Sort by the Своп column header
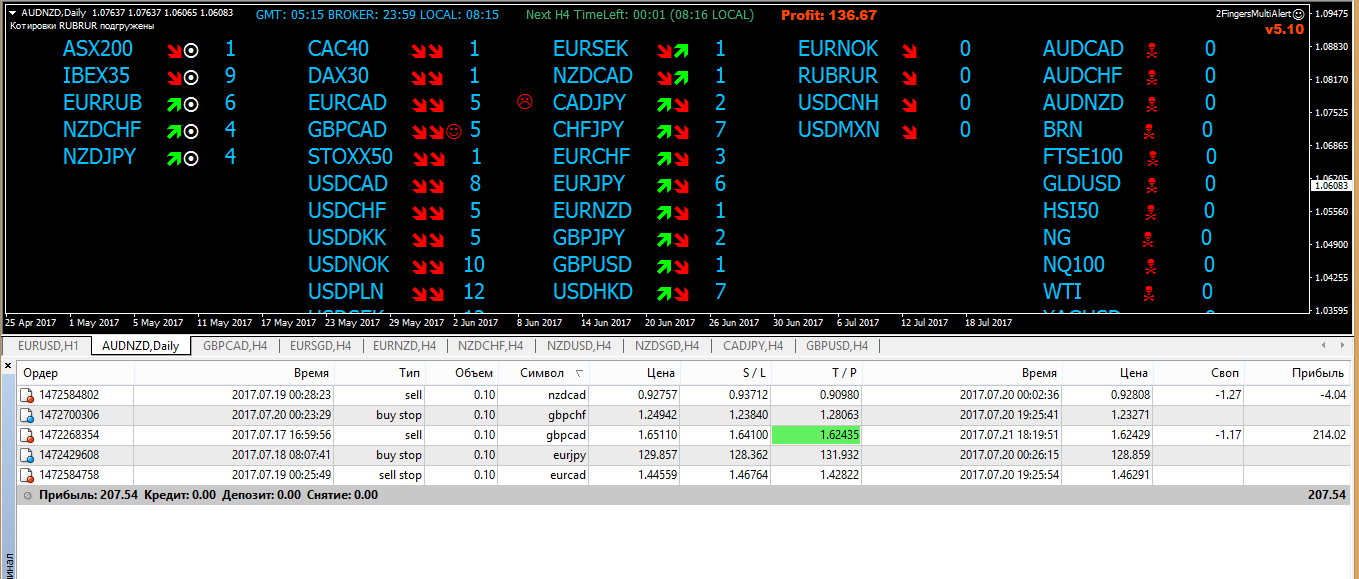This screenshot has width=1359, height=579. click(1196, 373)
